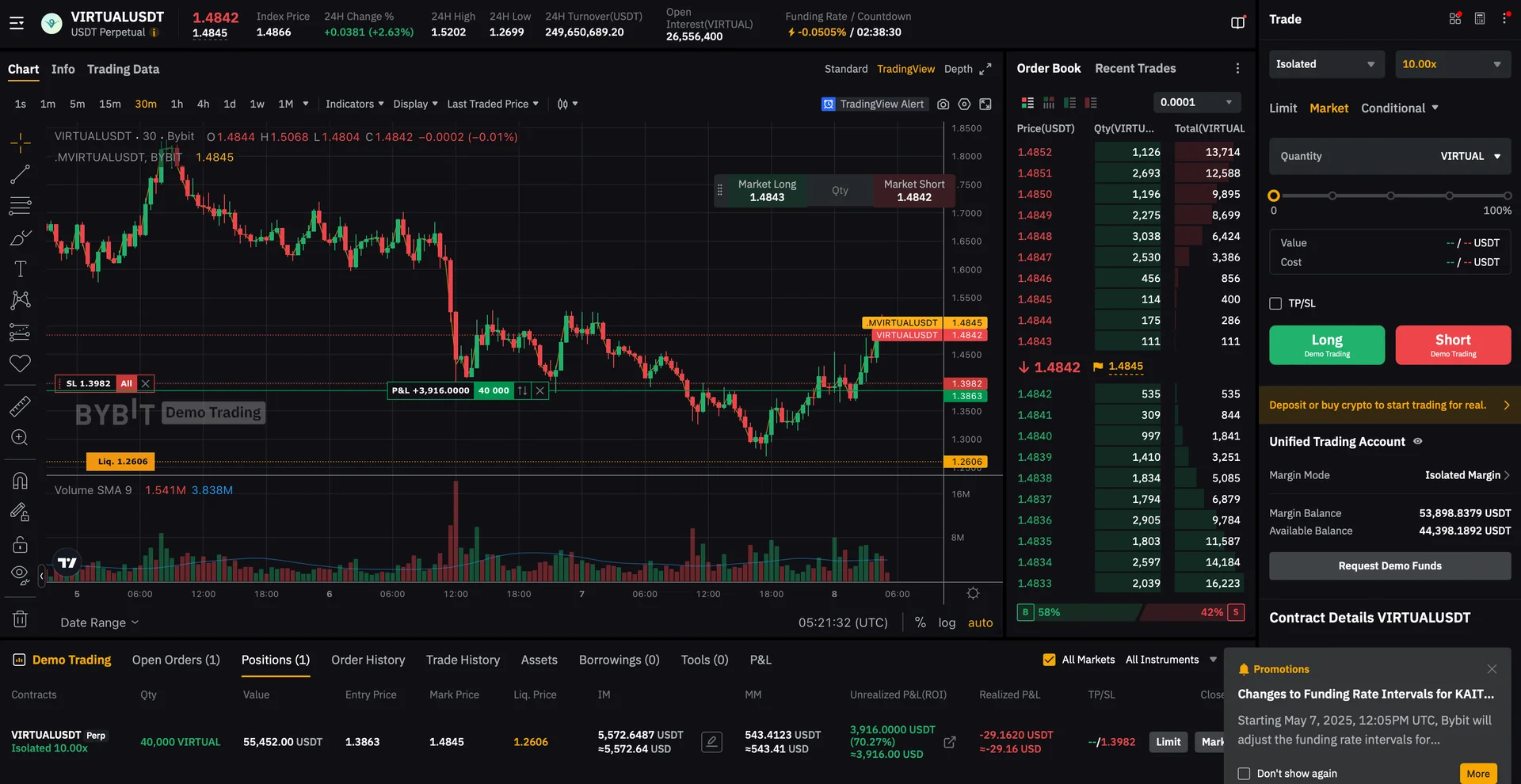Open the Fibonacci retracement tool

click(21, 206)
